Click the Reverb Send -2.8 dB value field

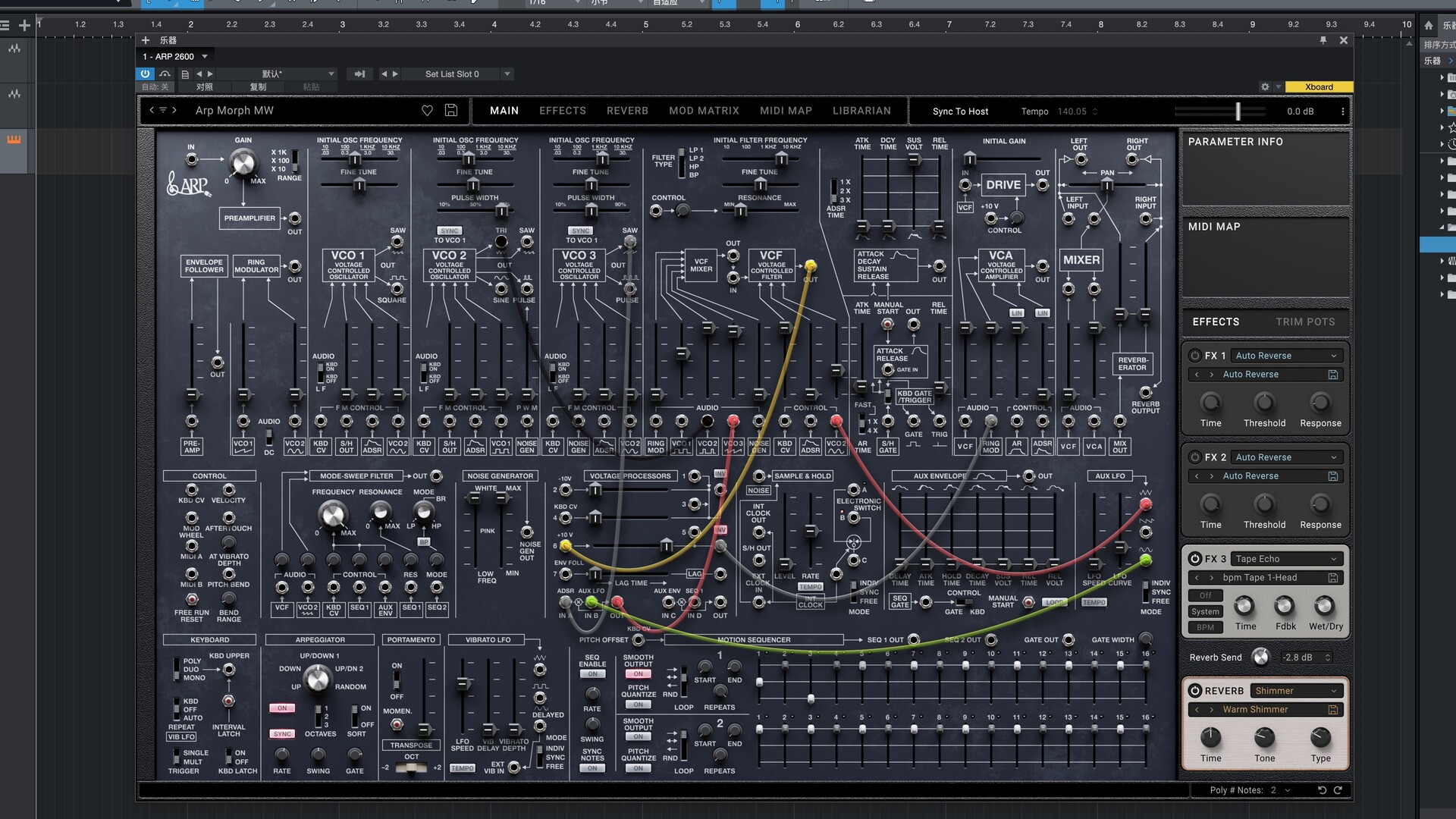click(1306, 657)
